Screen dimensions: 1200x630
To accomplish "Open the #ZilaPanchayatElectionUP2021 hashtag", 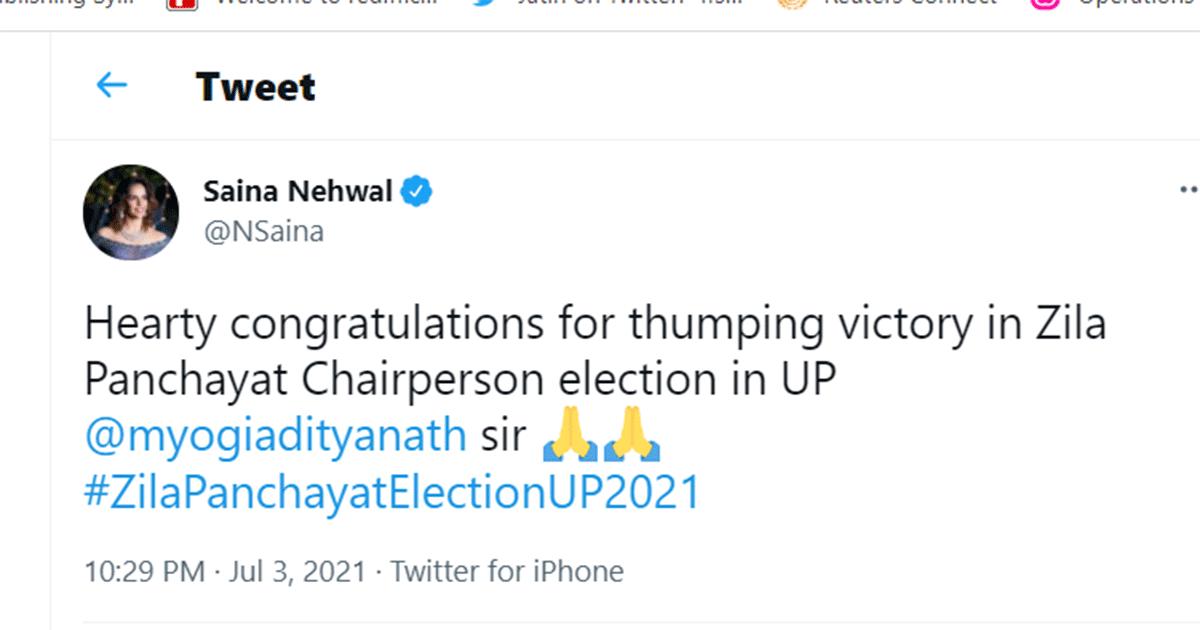I will [x=392, y=494].
